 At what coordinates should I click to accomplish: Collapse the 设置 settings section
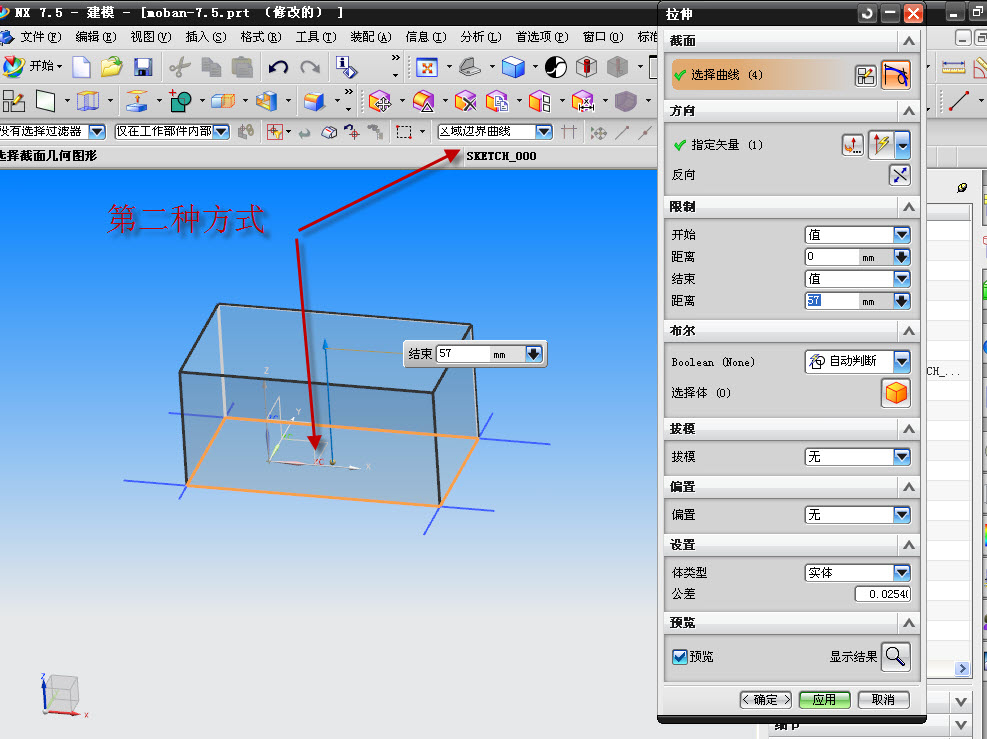(x=909, y=545)
